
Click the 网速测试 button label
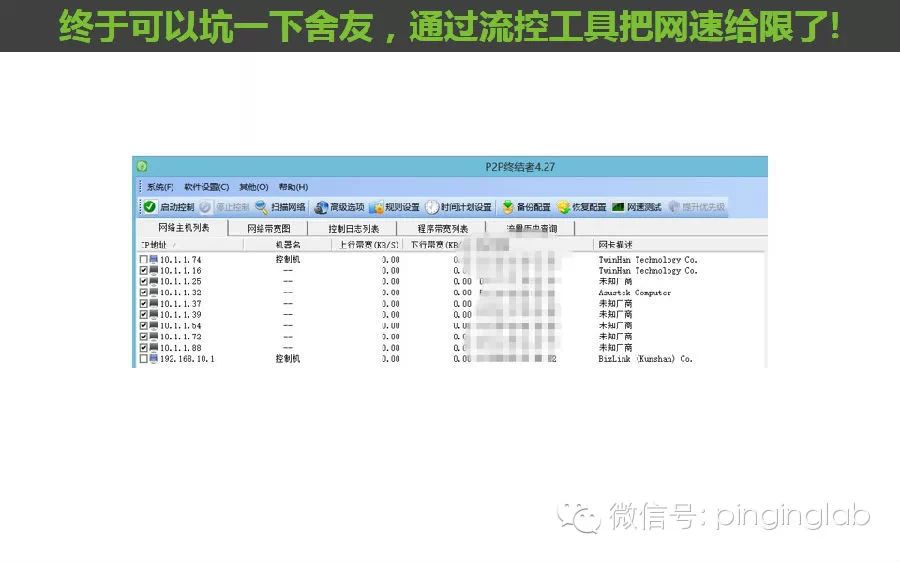[x=644, y=207]
